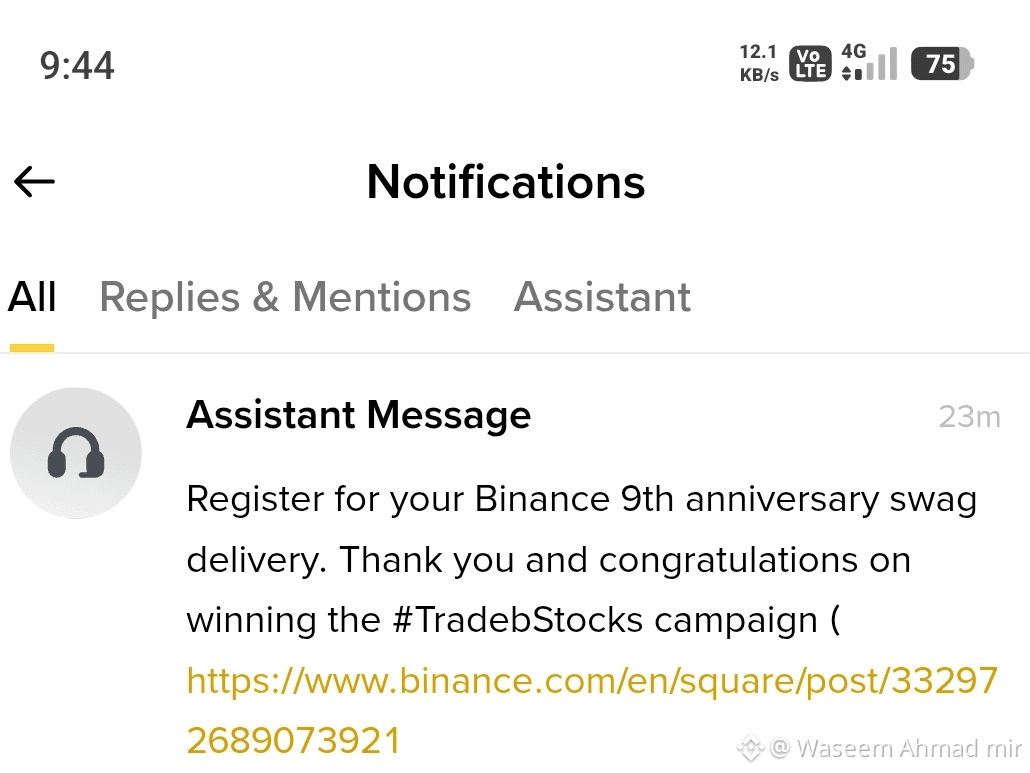Tap the 23m timestamp of the message
The height and width of the screenshot is (773, 1030).
970,416
